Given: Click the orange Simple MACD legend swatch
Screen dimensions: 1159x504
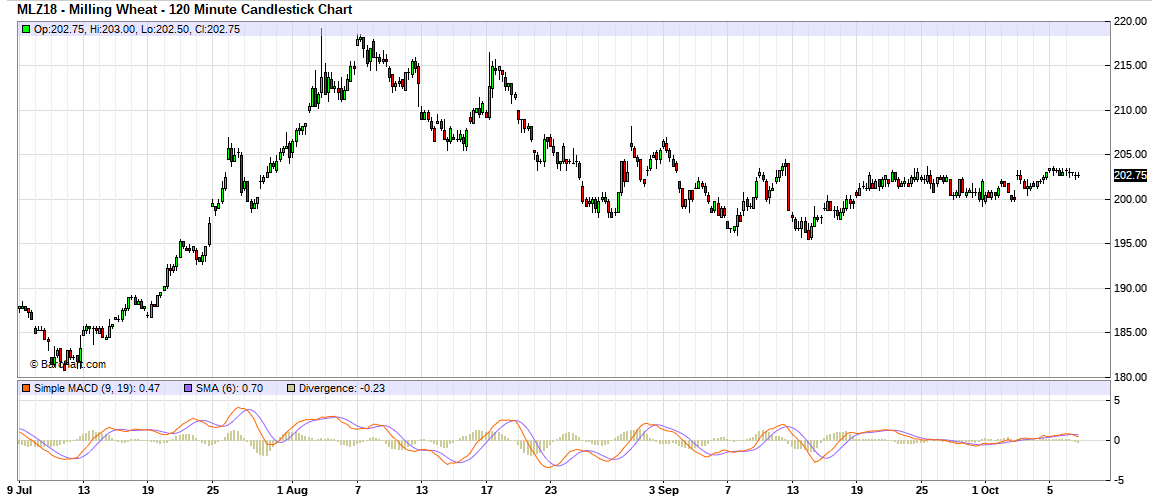Looking at the screenshot, I should pos(26,388).
